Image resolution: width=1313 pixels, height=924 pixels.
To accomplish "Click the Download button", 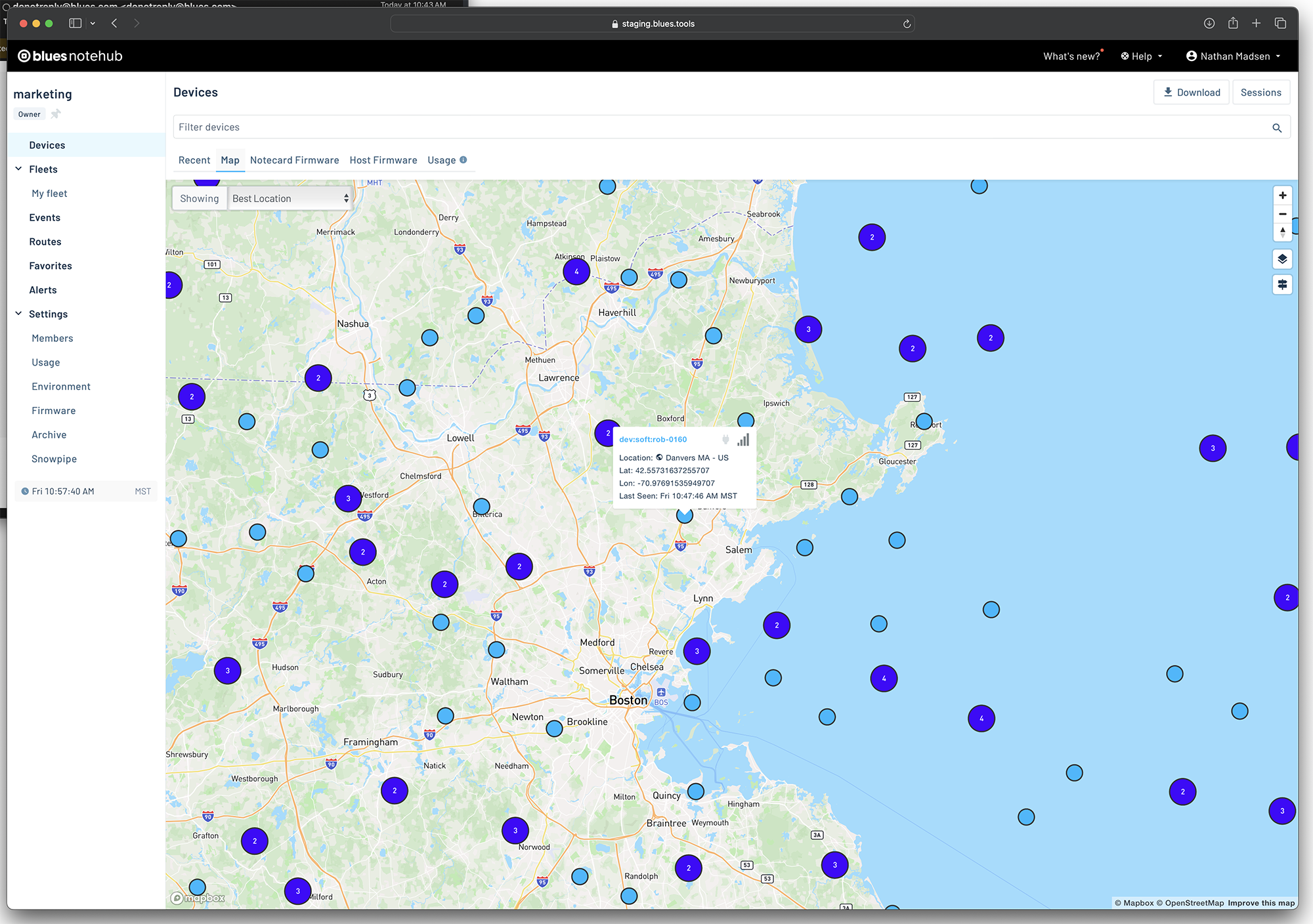I will coord(1192,93).
